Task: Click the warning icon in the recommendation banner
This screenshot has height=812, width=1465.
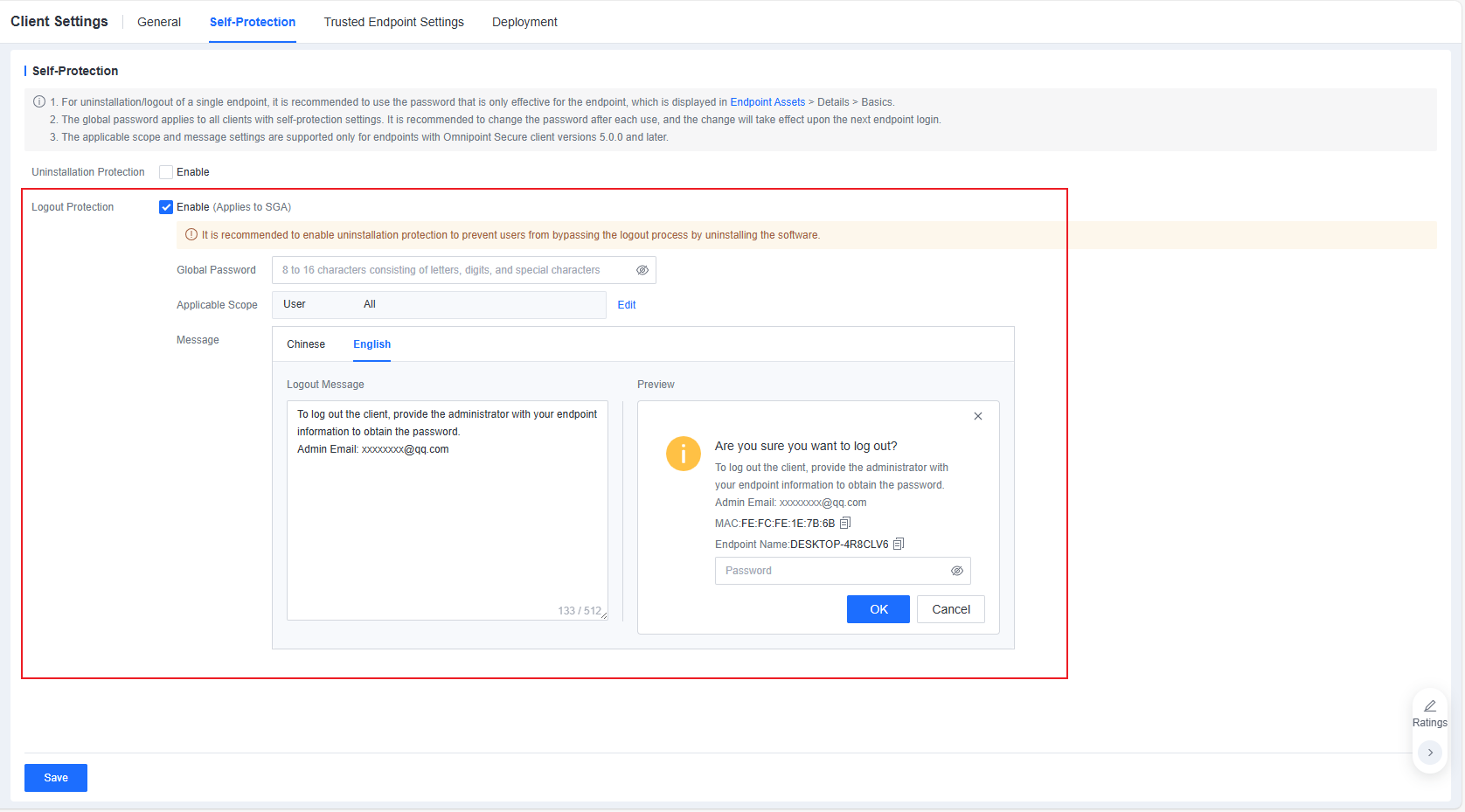Action: coord(191,234)
